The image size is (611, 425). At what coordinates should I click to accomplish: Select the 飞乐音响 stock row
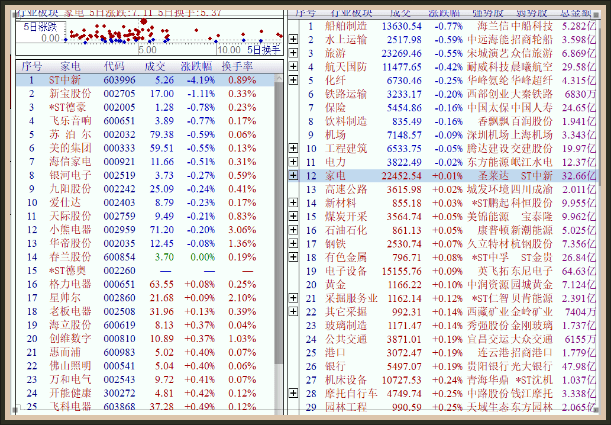pos(145,121)
